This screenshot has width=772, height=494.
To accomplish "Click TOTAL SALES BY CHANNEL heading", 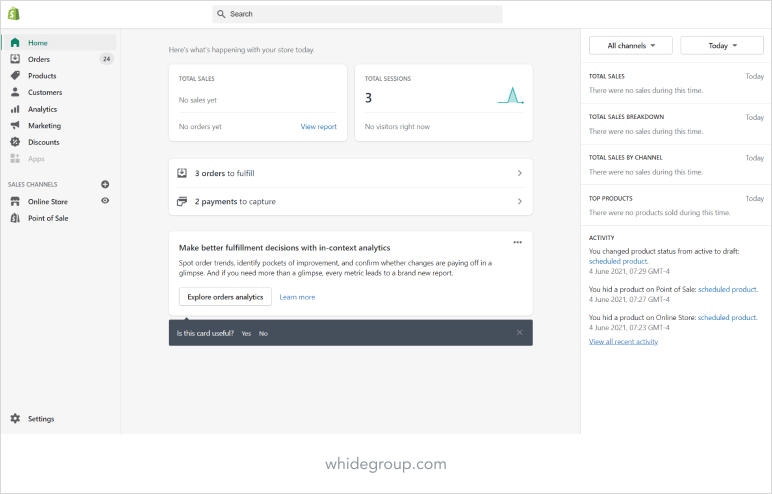I will pyautogui.click(x=625, y=158).
